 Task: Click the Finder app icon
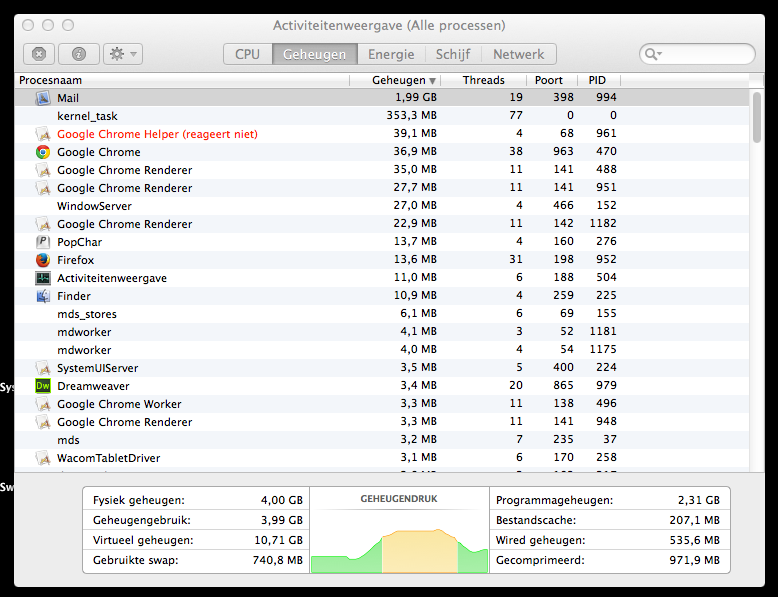pyautogui.click(x=43, y=296)
